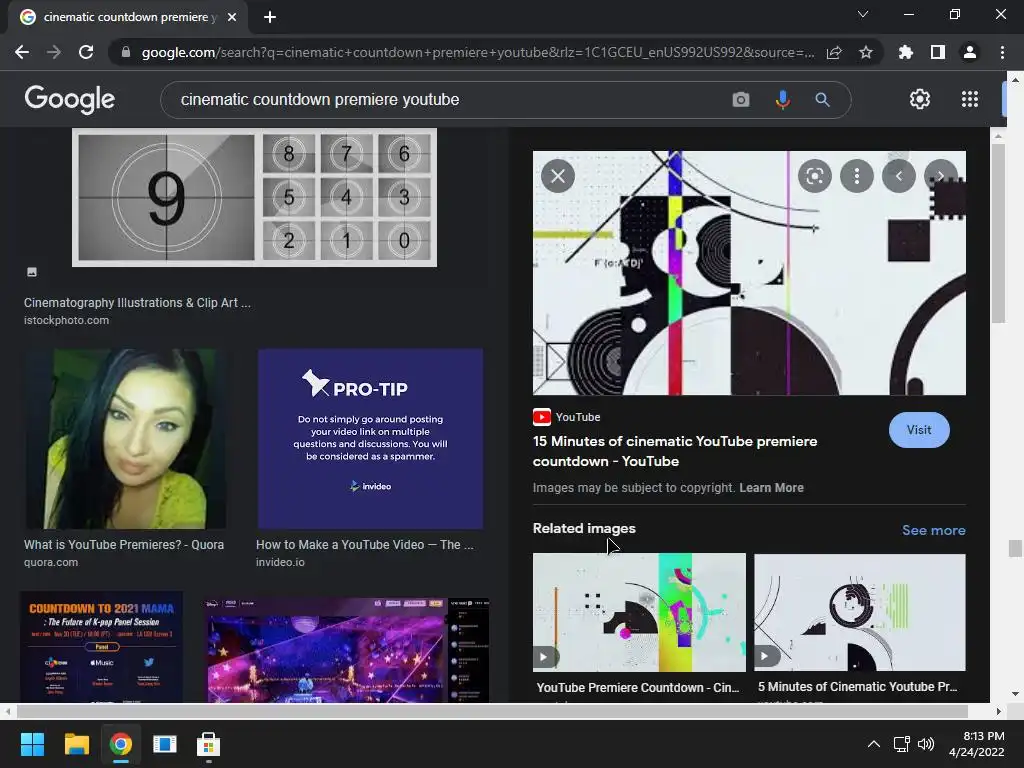Open File Explorer from taskbar
The width and height of the screenshot is (1024, 768).
76,744
